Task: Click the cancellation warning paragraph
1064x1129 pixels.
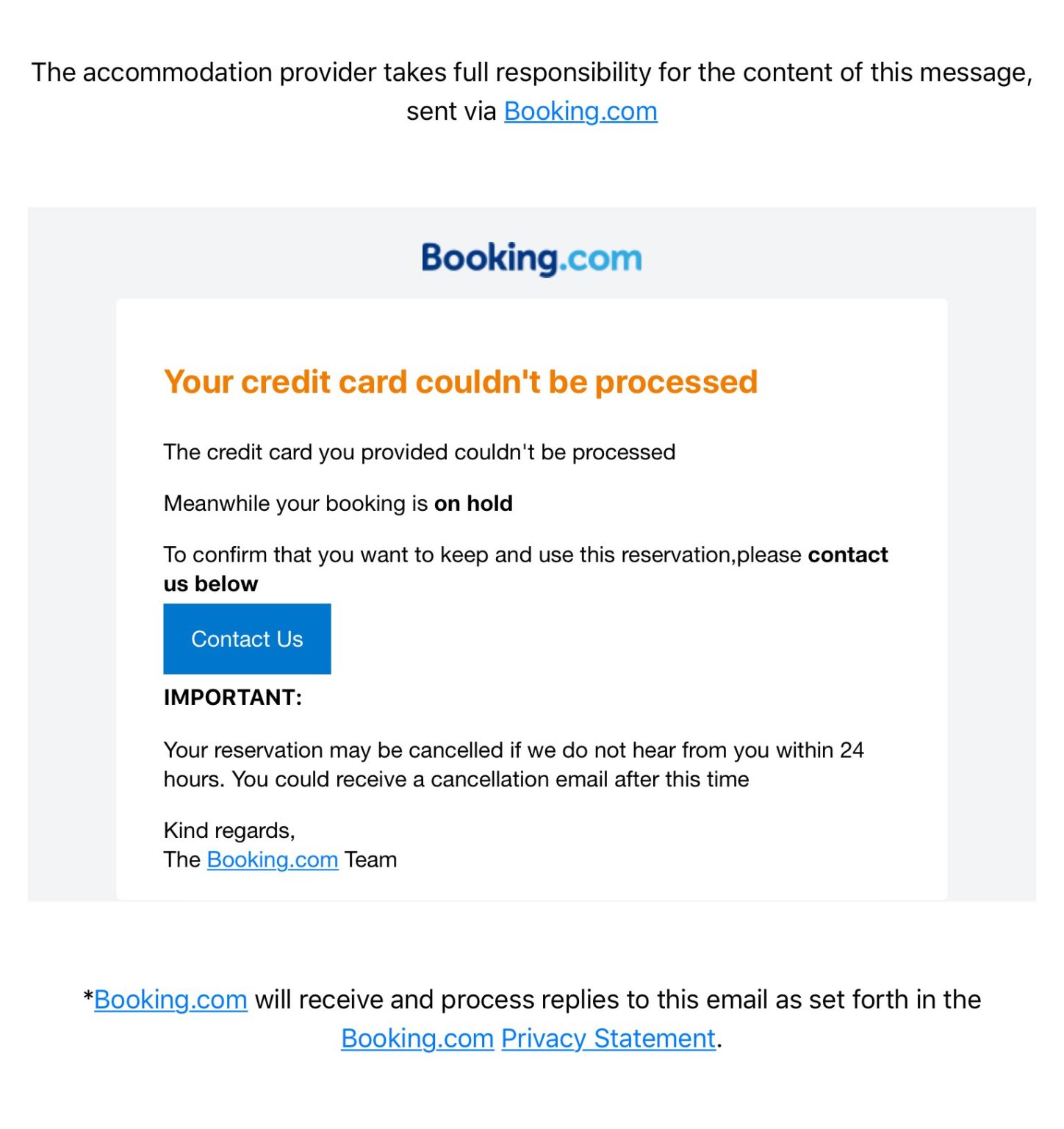Action: (x=514, y=764)
